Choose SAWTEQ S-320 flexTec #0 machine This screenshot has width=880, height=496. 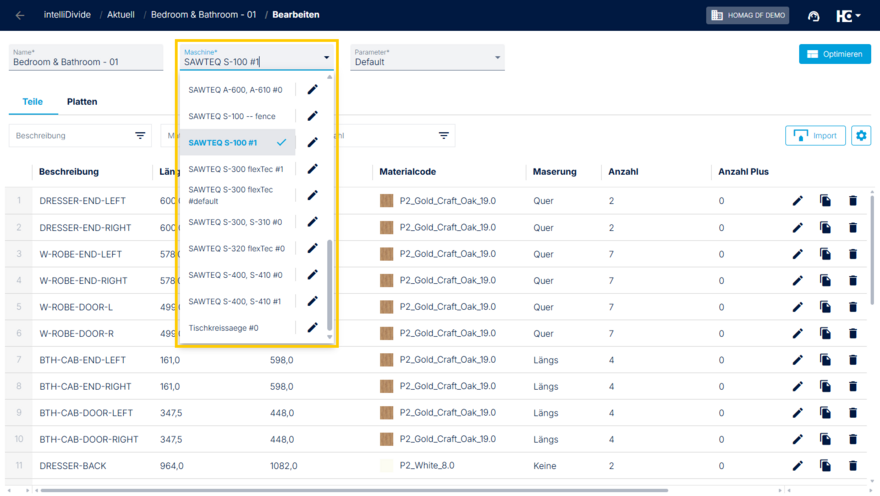pos(236,249)
